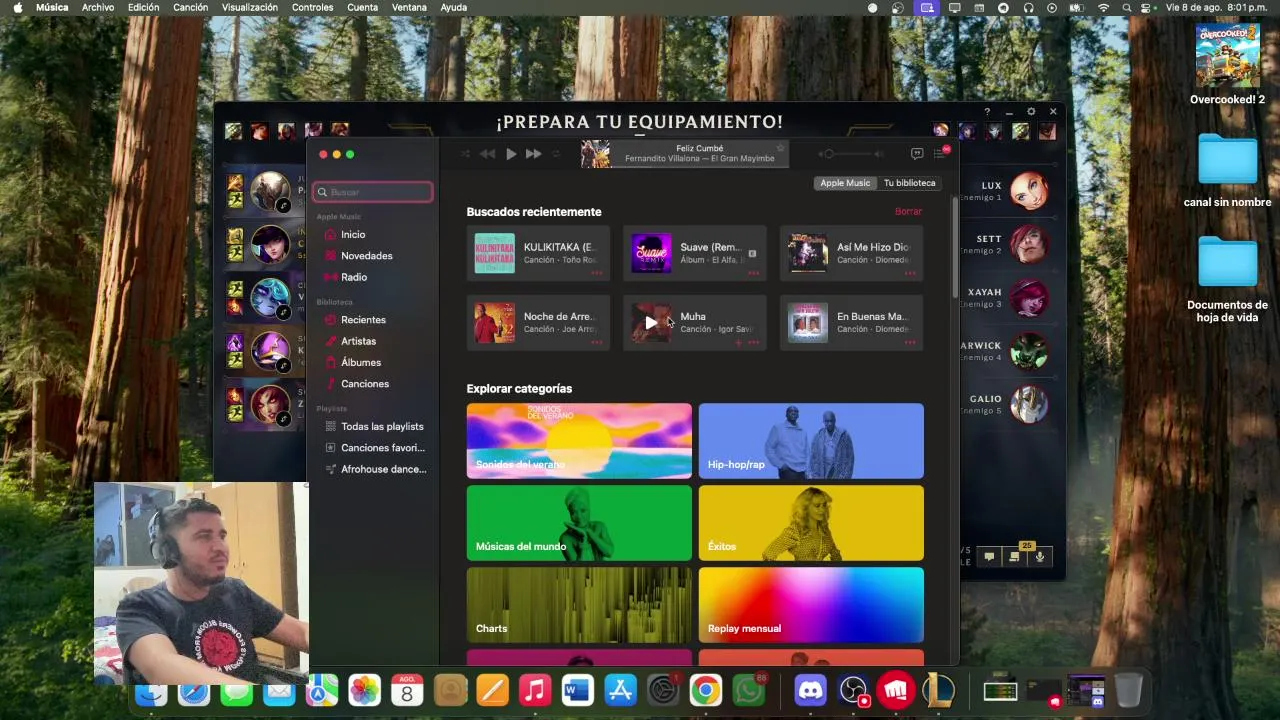
Task: Play the current song Feliz Cumbé
Action: 511,154
